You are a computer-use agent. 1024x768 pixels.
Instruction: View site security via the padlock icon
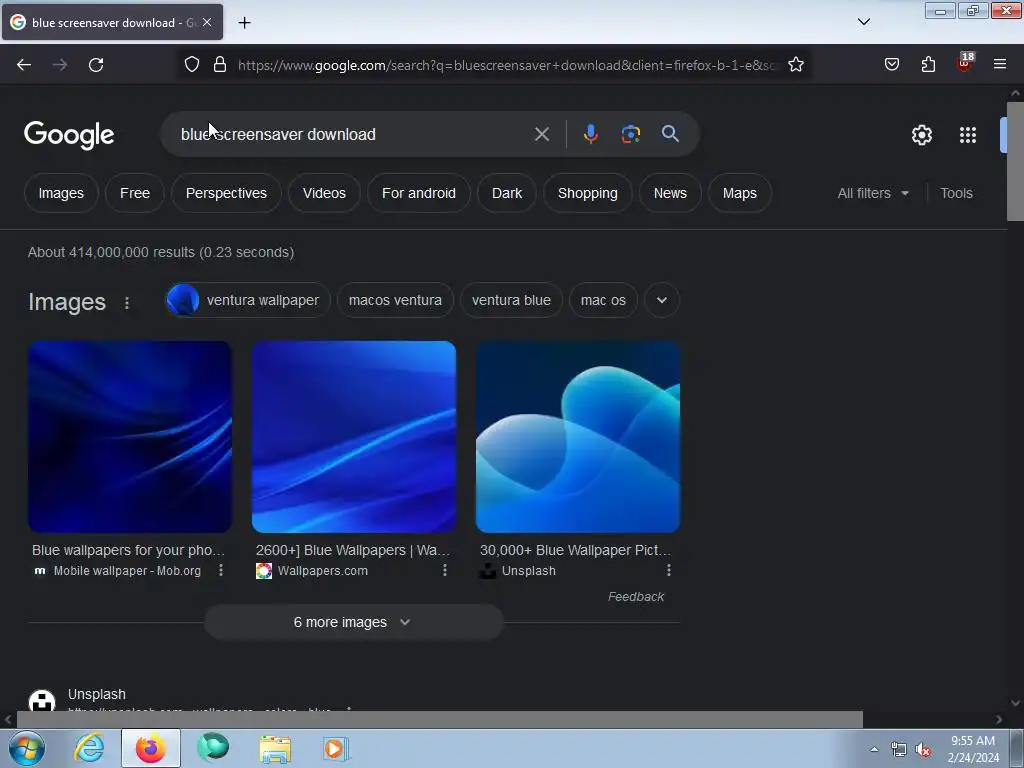(x=220, y=65)
